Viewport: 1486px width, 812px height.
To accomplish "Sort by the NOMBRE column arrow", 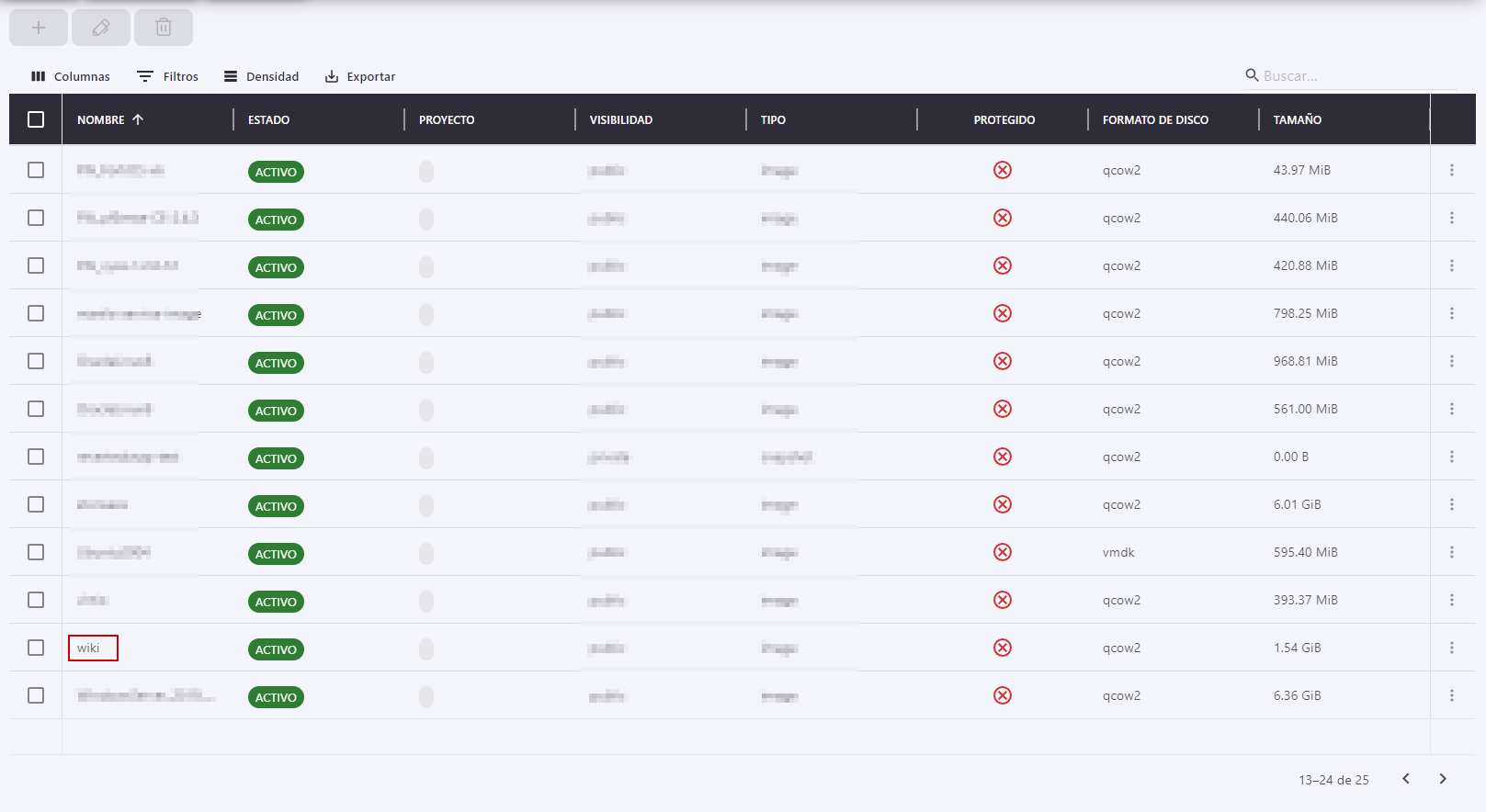I will [138, 119].
